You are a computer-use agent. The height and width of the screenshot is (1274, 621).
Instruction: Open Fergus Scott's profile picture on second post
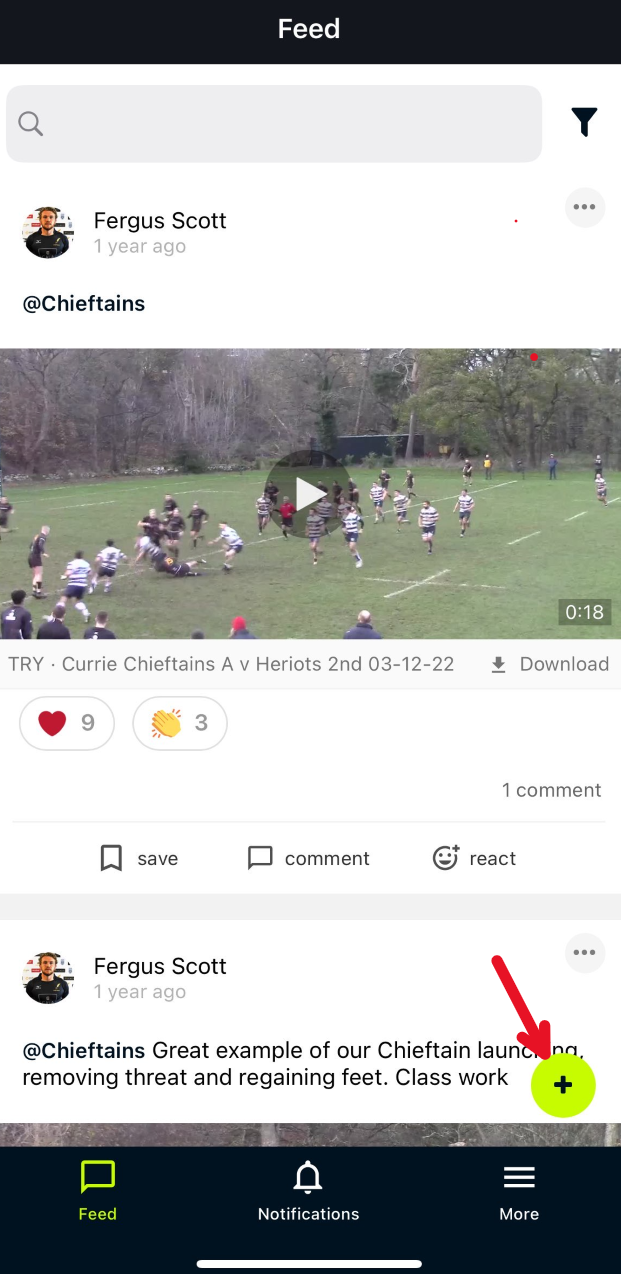pyautogui.click(x=48, y=978)
